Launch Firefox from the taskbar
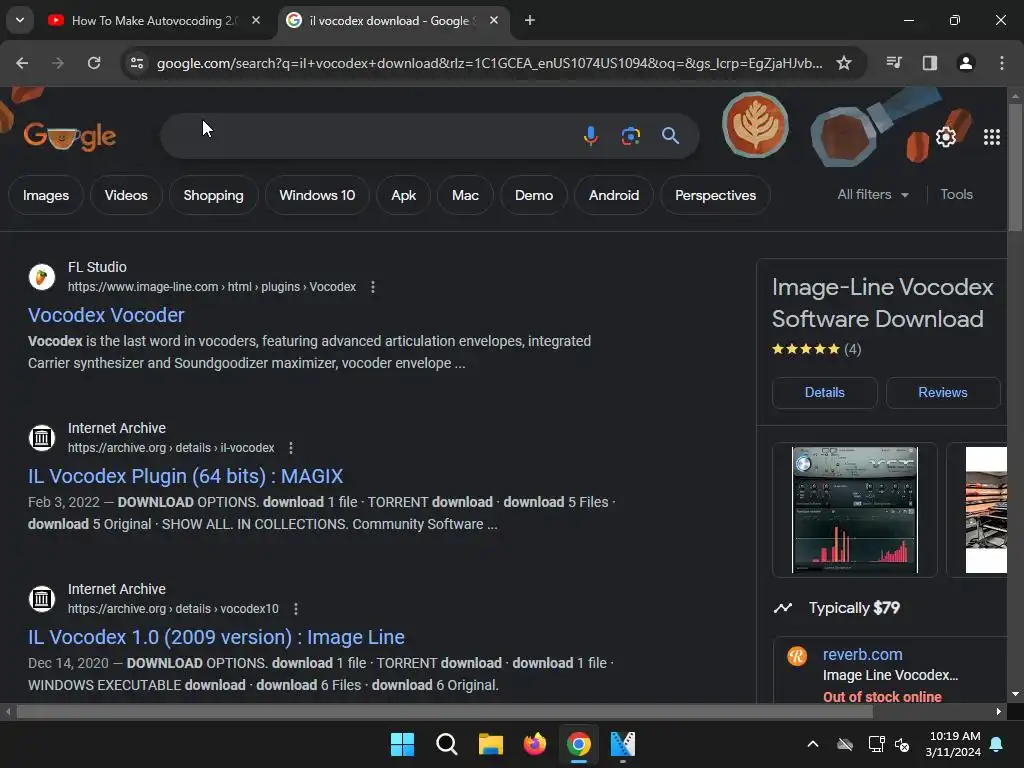The width and height of the screenshot is (1024, 768). pyautogui.click(x=535, y=744)
